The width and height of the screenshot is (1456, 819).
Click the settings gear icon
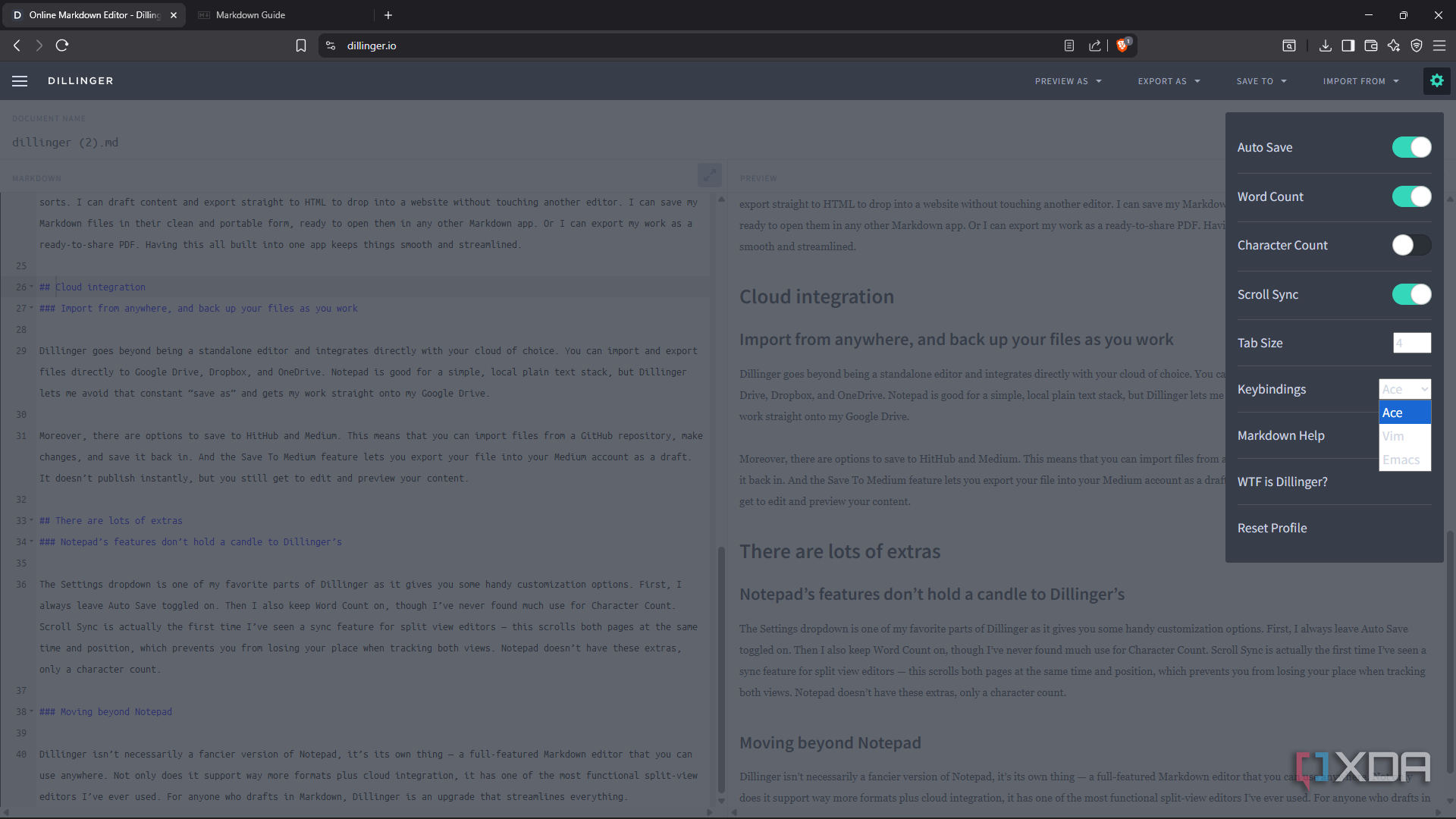click(x=1436, y=80)
